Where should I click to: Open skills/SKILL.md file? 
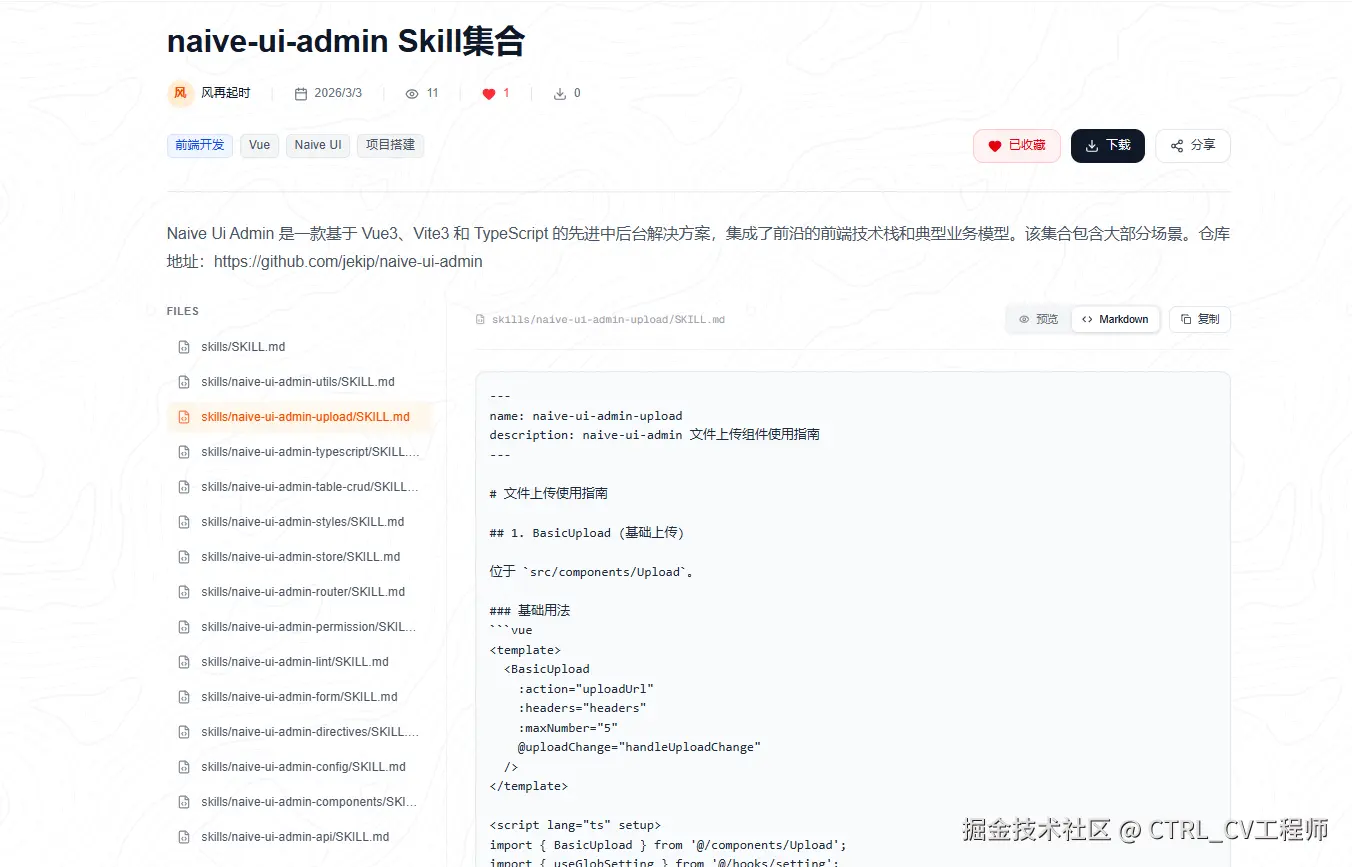point(299,347)
